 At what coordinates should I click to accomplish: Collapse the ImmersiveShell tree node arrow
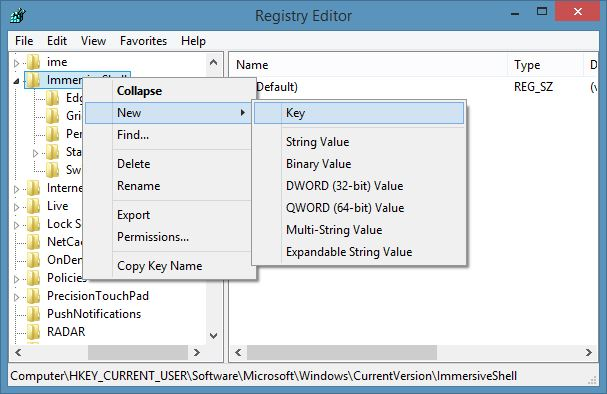point(16,81)
